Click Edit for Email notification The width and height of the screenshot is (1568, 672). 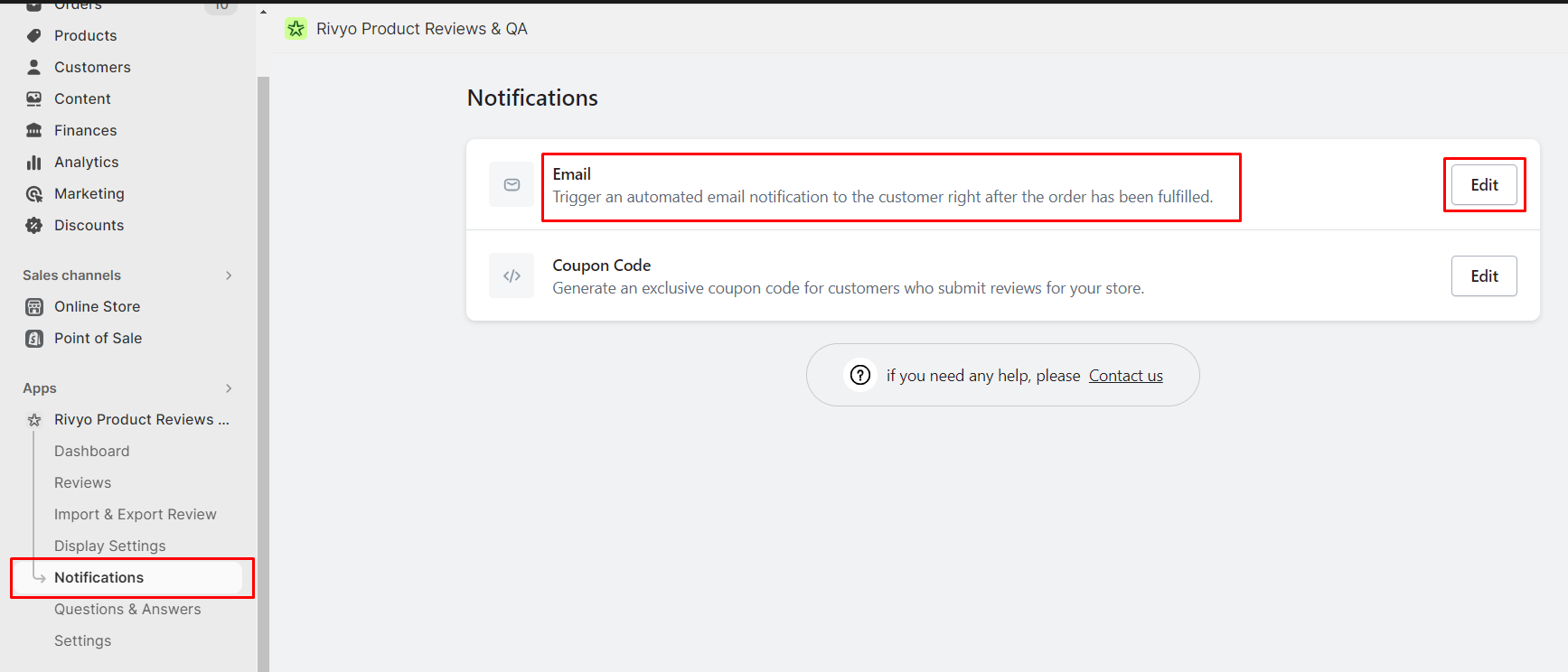[x=1483, y=184]
